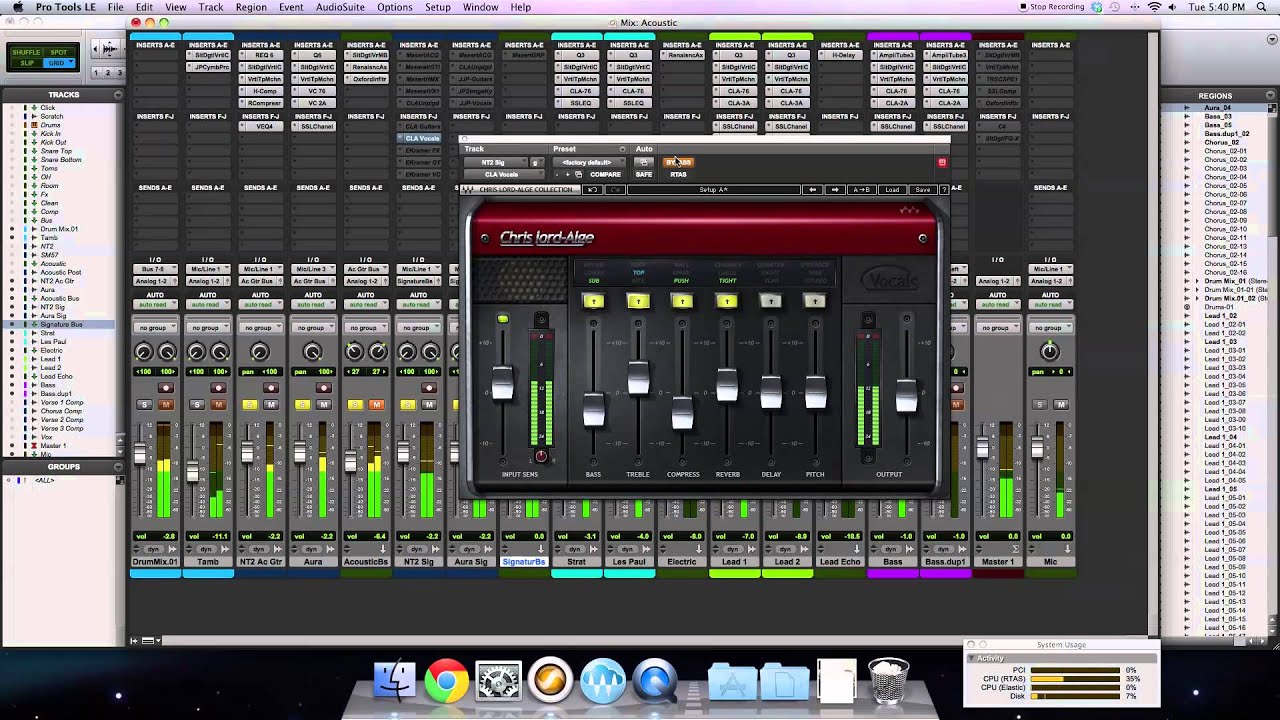Open the File menu
1280x720 pixels.
116,7
